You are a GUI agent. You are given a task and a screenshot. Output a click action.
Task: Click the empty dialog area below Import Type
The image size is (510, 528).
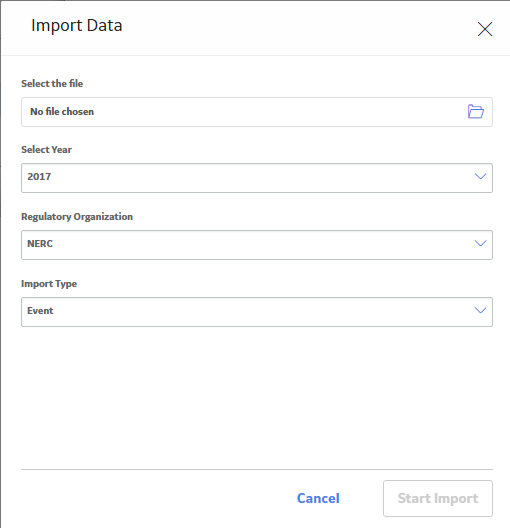(257, 397)
